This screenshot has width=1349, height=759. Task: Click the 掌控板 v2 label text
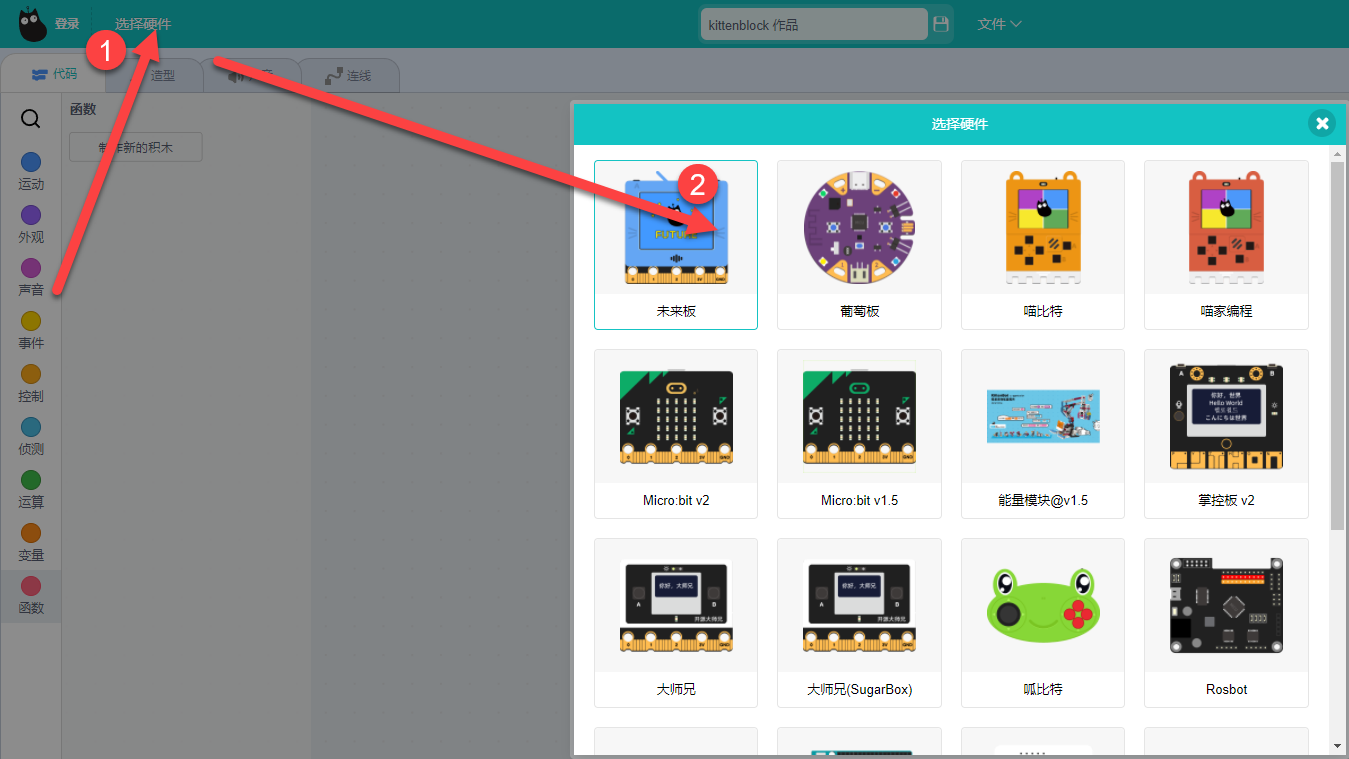[x=1226, y=500]
